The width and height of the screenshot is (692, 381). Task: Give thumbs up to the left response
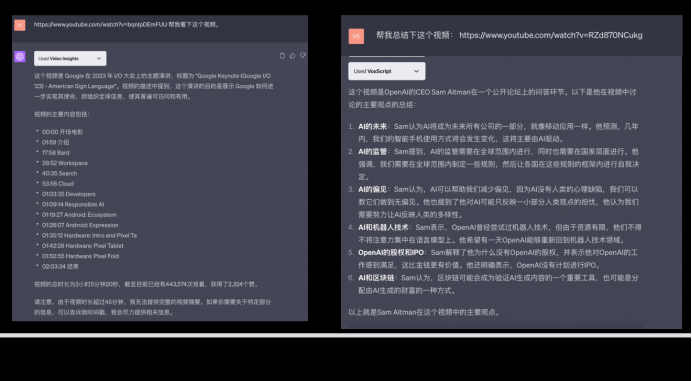click(293, 56)
